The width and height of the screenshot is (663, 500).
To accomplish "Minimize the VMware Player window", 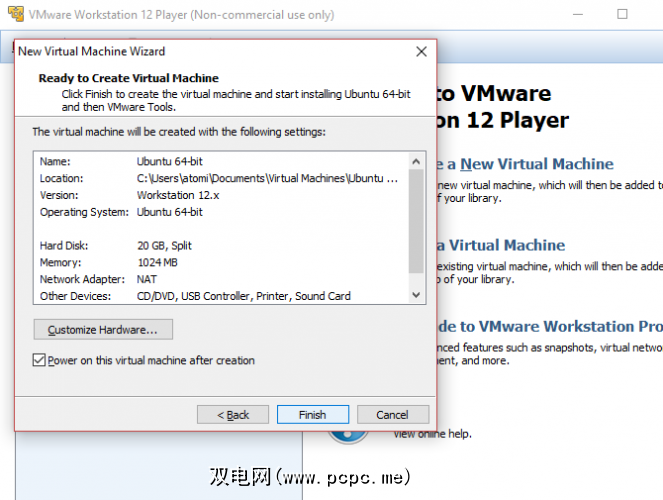I will pyautogui.click(x=578, y=14).
